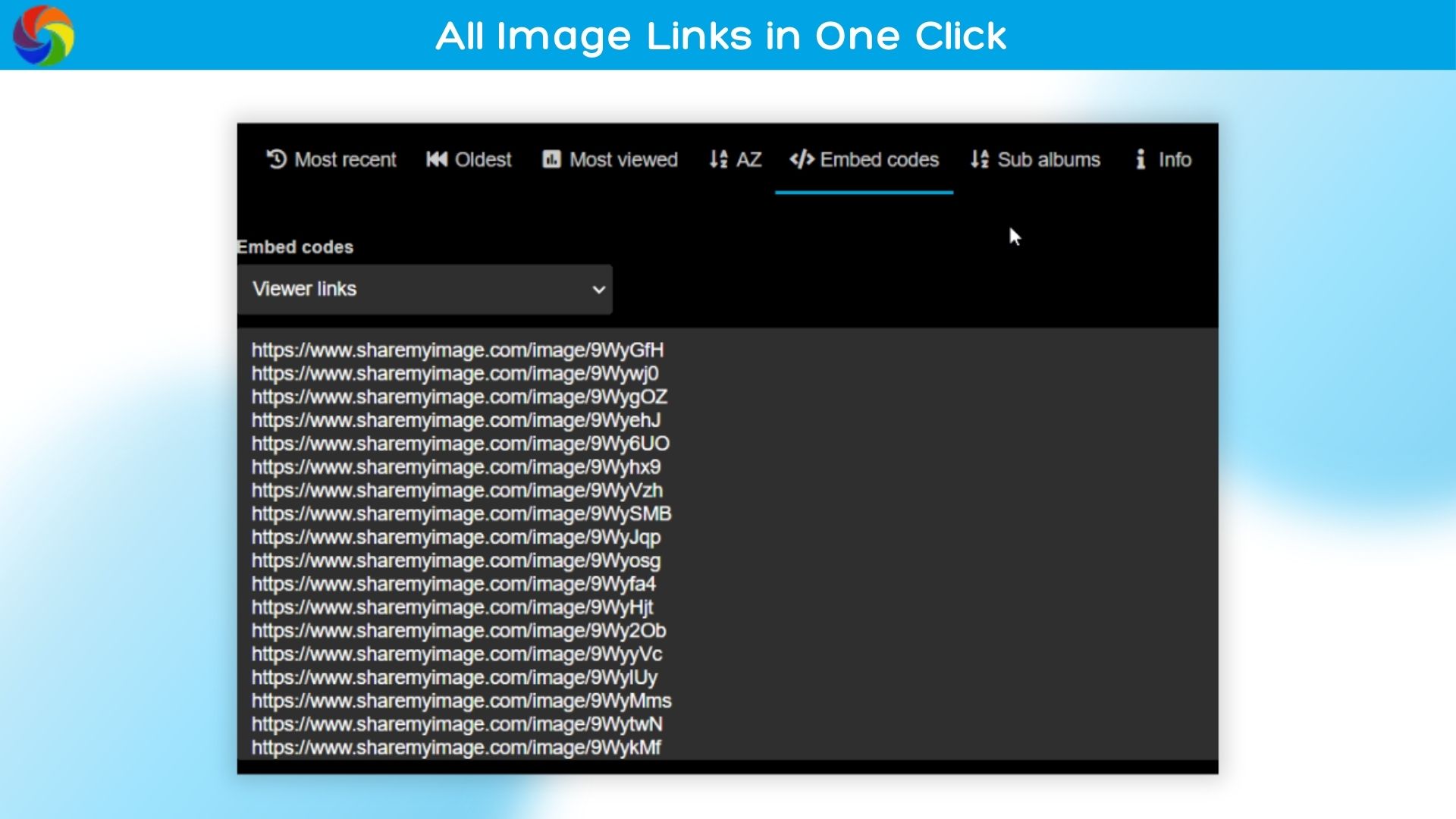Image resolution: width=1456 pixels, height=819 pixels.
Task: Click the dropdown chevron arrow
Action: coord(598,290)
